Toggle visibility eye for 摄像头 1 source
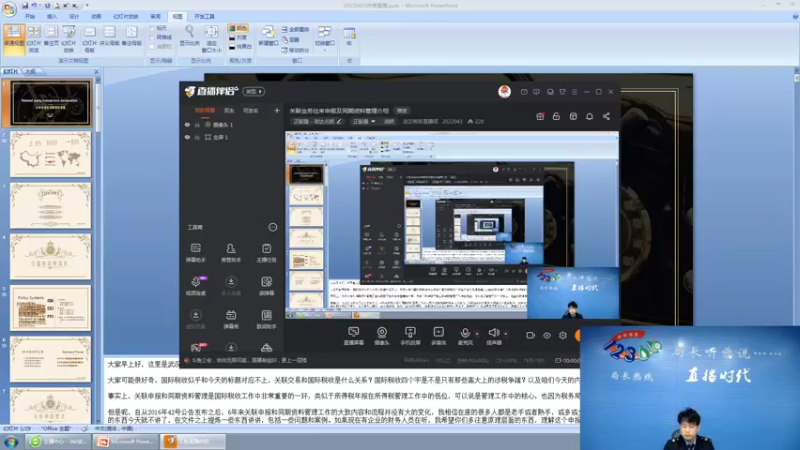The height and width of the screenshot is (450, 800). pyautogui.click(x=187, y=124)
